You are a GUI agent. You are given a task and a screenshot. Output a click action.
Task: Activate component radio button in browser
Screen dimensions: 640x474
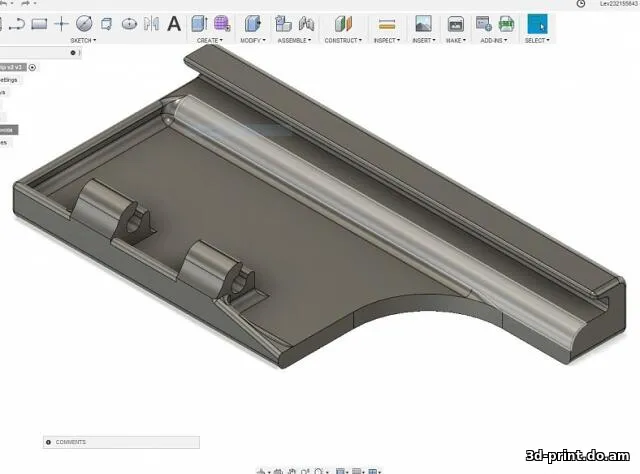coord(32,67)
